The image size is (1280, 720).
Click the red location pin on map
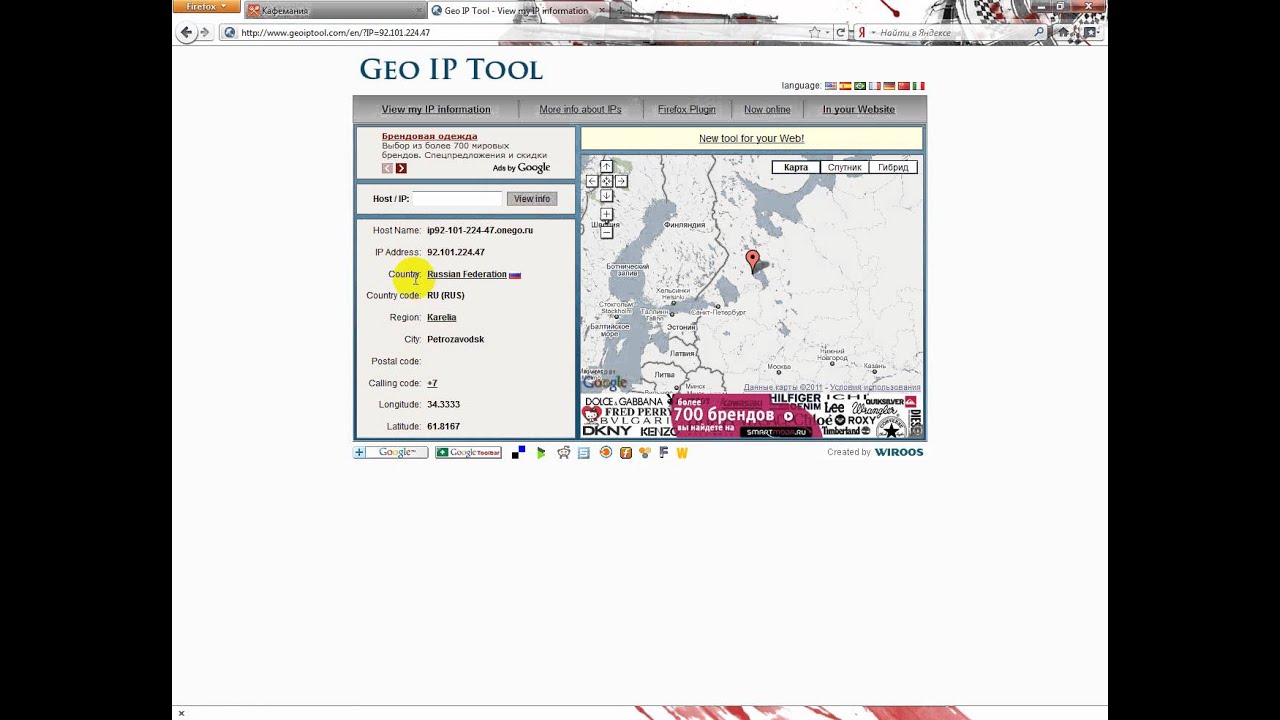coord(753,261)
